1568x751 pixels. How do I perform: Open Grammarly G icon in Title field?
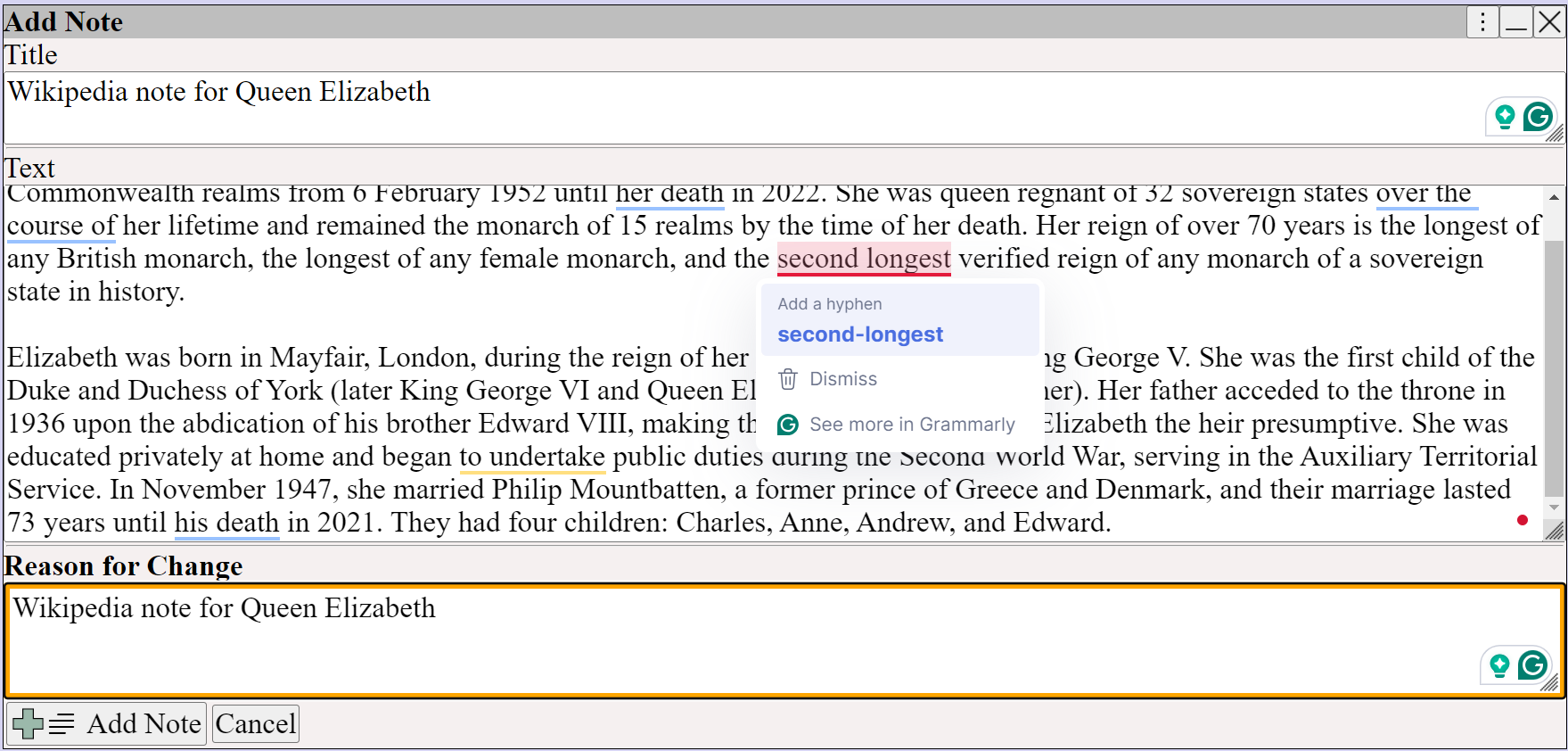(x=1538, y=117)
